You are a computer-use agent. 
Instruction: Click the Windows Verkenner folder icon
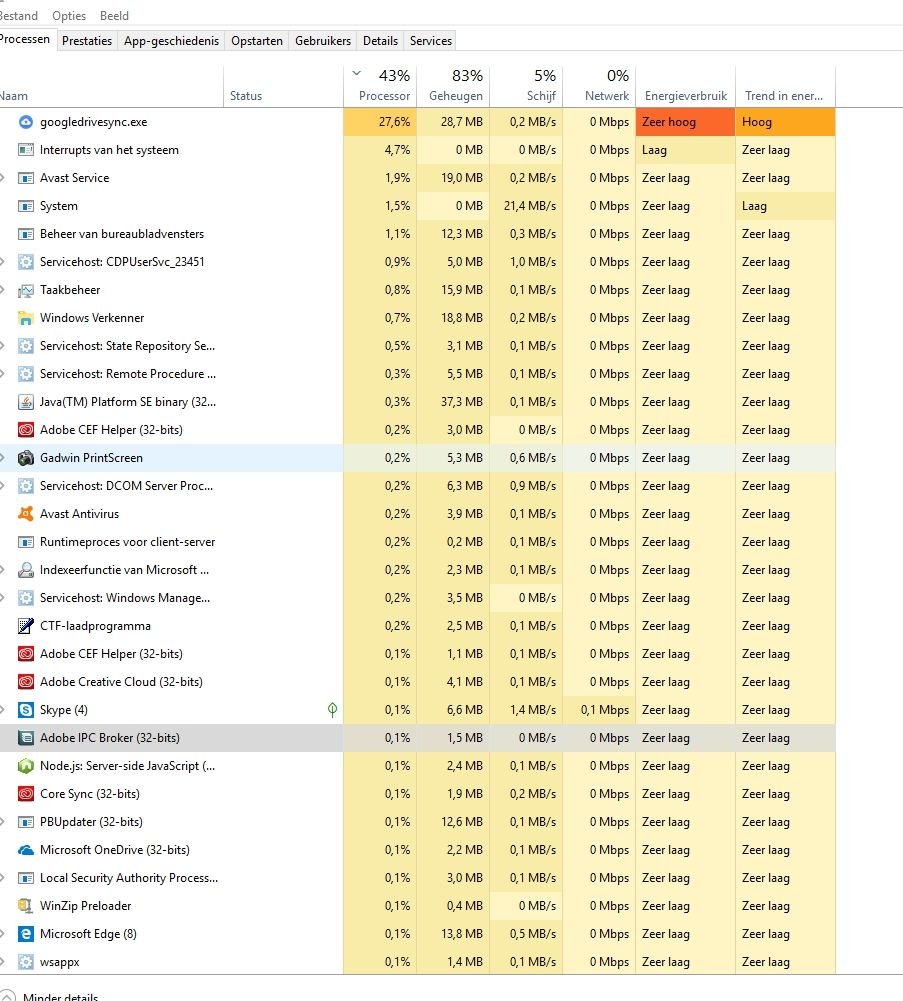pyautogui.click(x=26, y=318)
